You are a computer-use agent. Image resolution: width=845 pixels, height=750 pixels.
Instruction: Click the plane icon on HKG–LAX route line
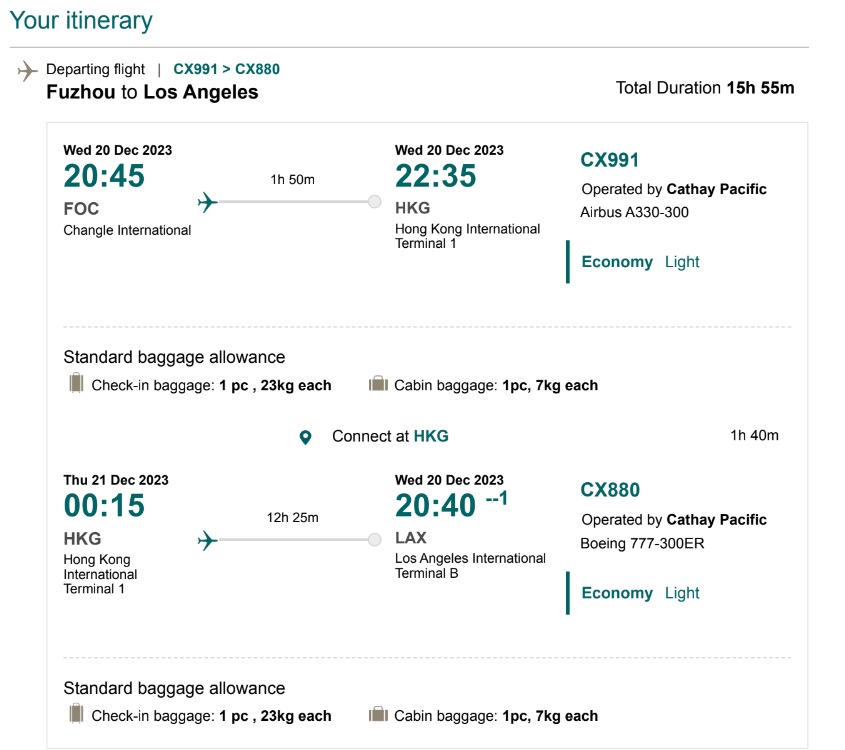207,540
